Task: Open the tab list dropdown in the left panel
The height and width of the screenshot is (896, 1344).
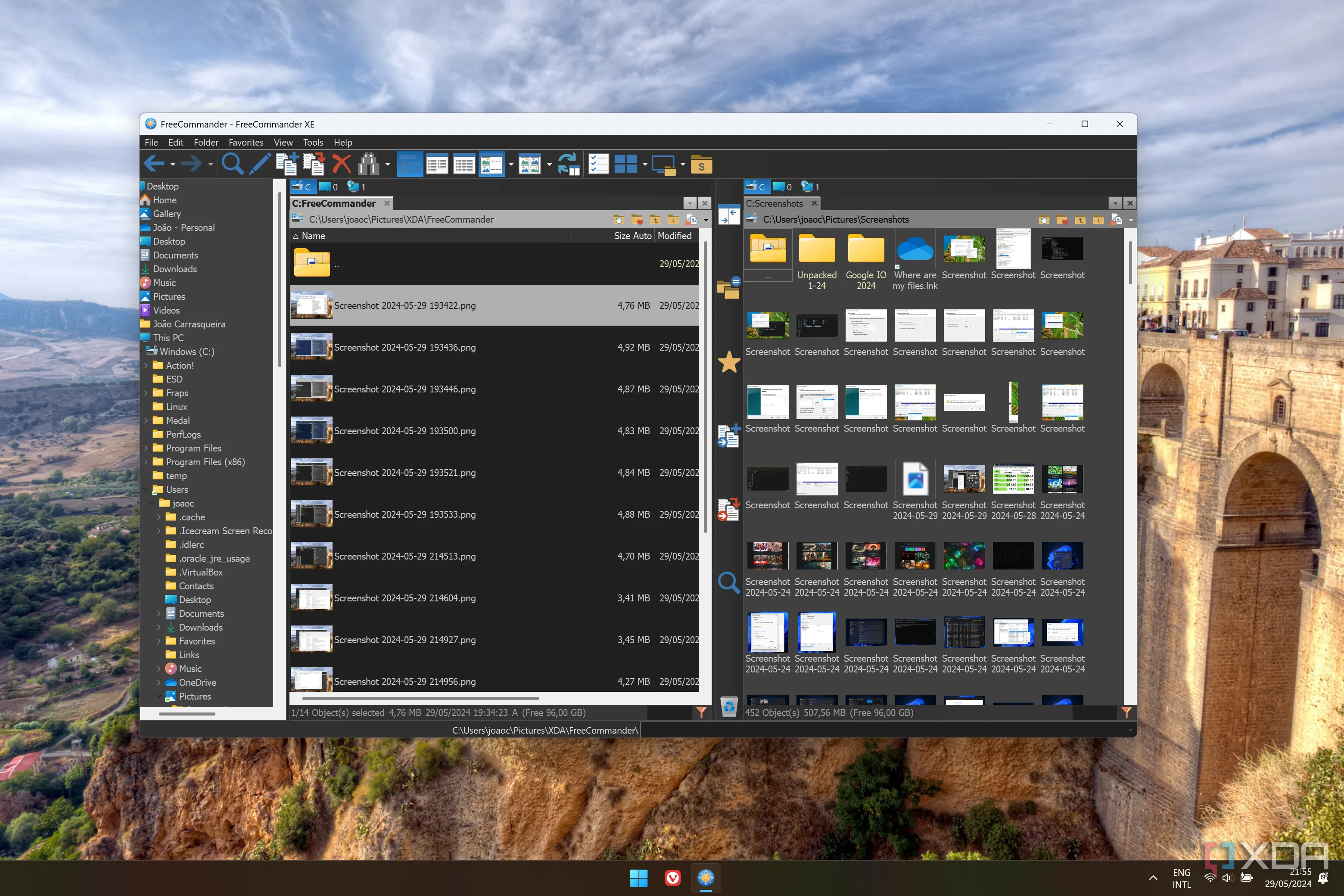Action: [x=690, y=203]
